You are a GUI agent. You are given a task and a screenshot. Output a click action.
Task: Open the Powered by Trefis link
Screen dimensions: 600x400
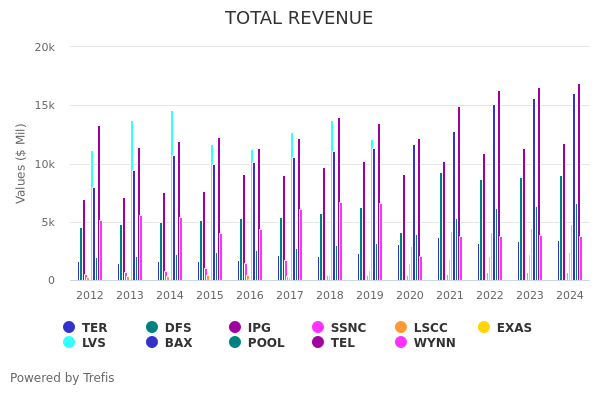coord(62,378)
